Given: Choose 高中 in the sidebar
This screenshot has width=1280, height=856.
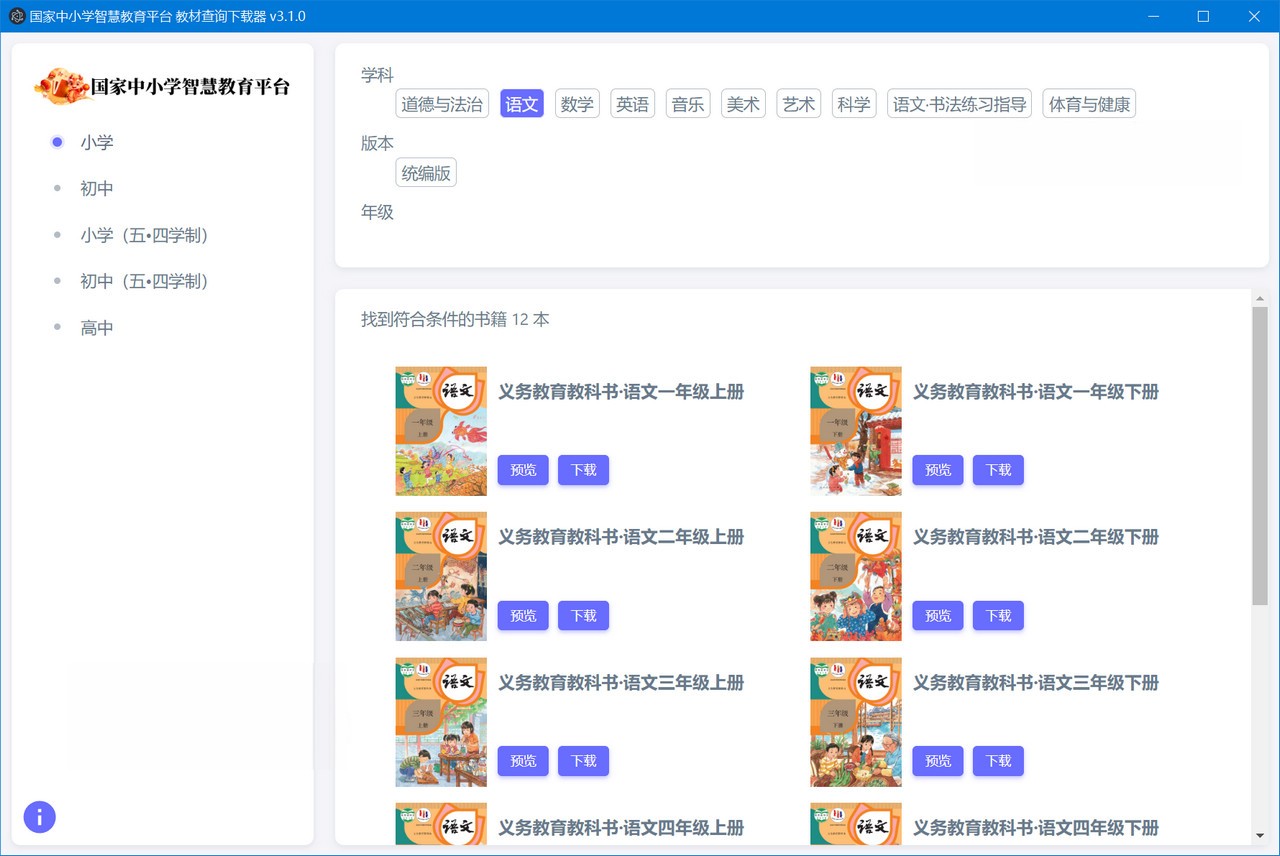Looking at the screenshot, I should click(x=97, y=328).
